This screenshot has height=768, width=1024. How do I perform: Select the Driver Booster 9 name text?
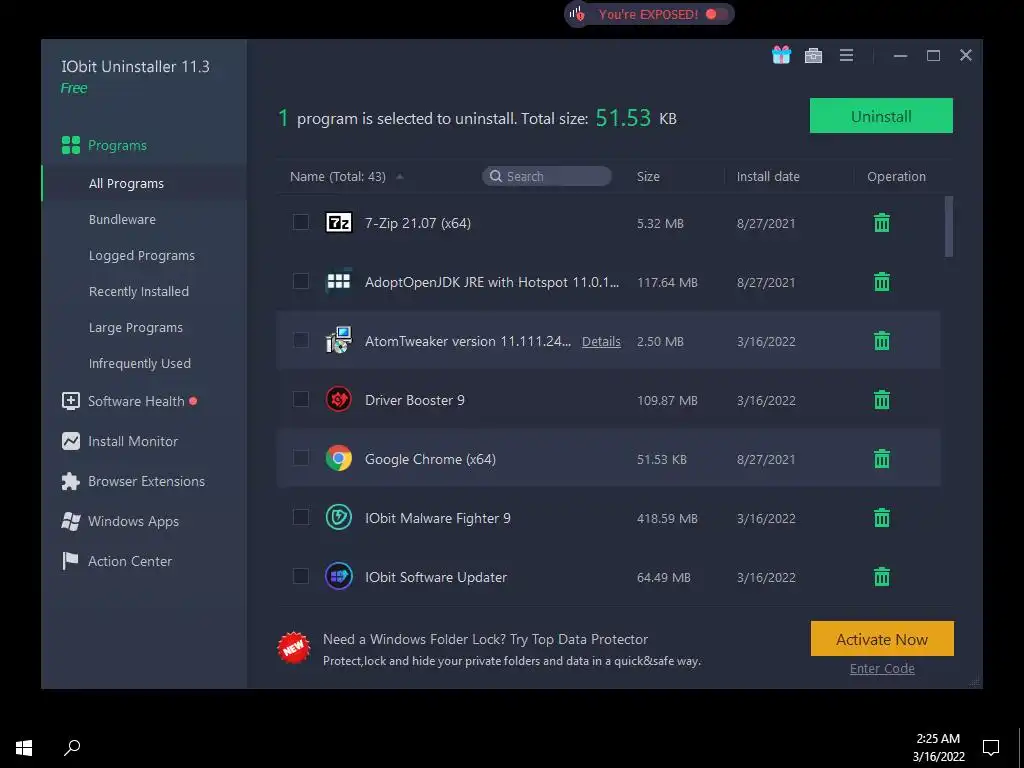tap(415, 400)
